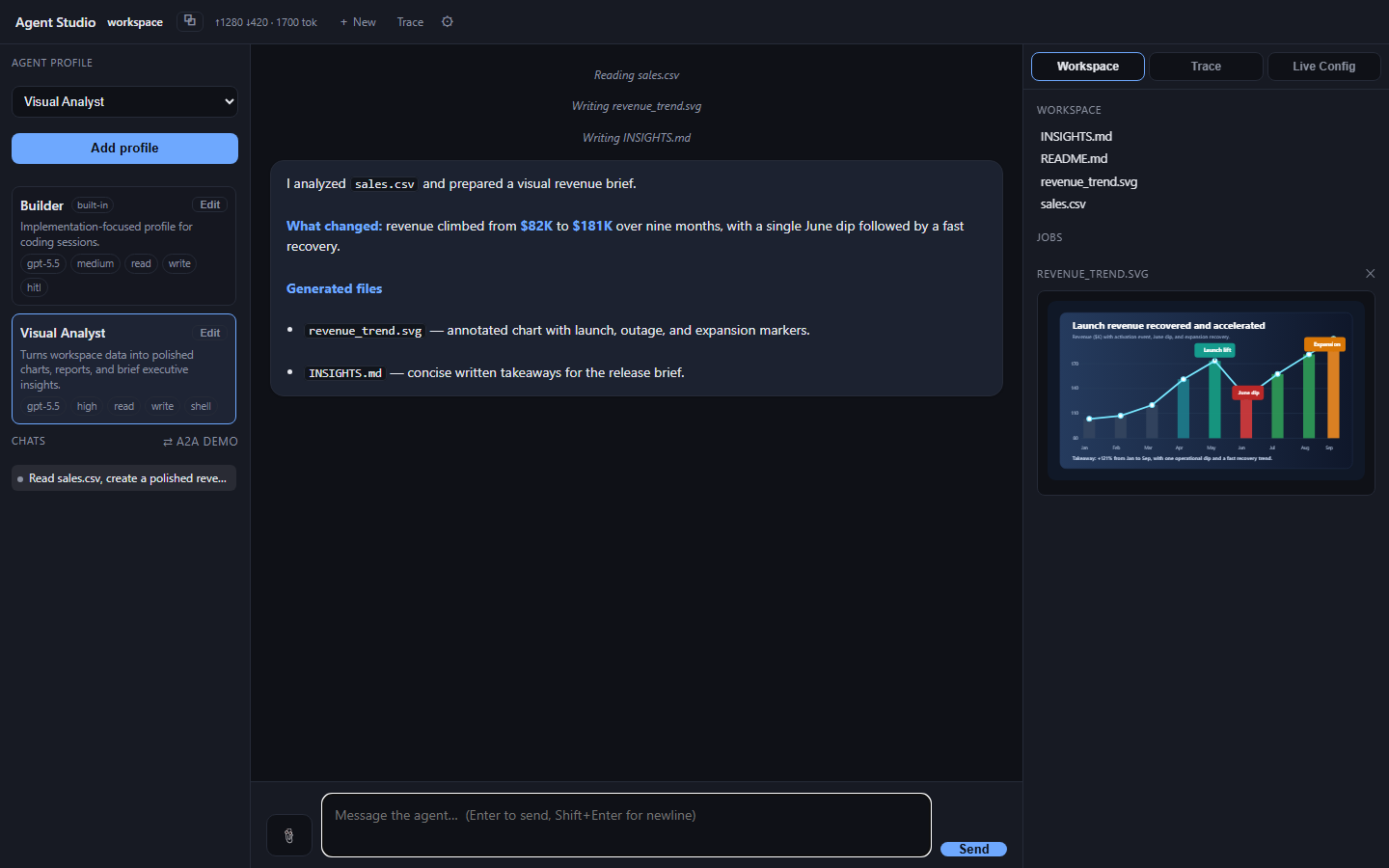
Task: Click the write tag on Builder
Action: (x=179, y=264)
